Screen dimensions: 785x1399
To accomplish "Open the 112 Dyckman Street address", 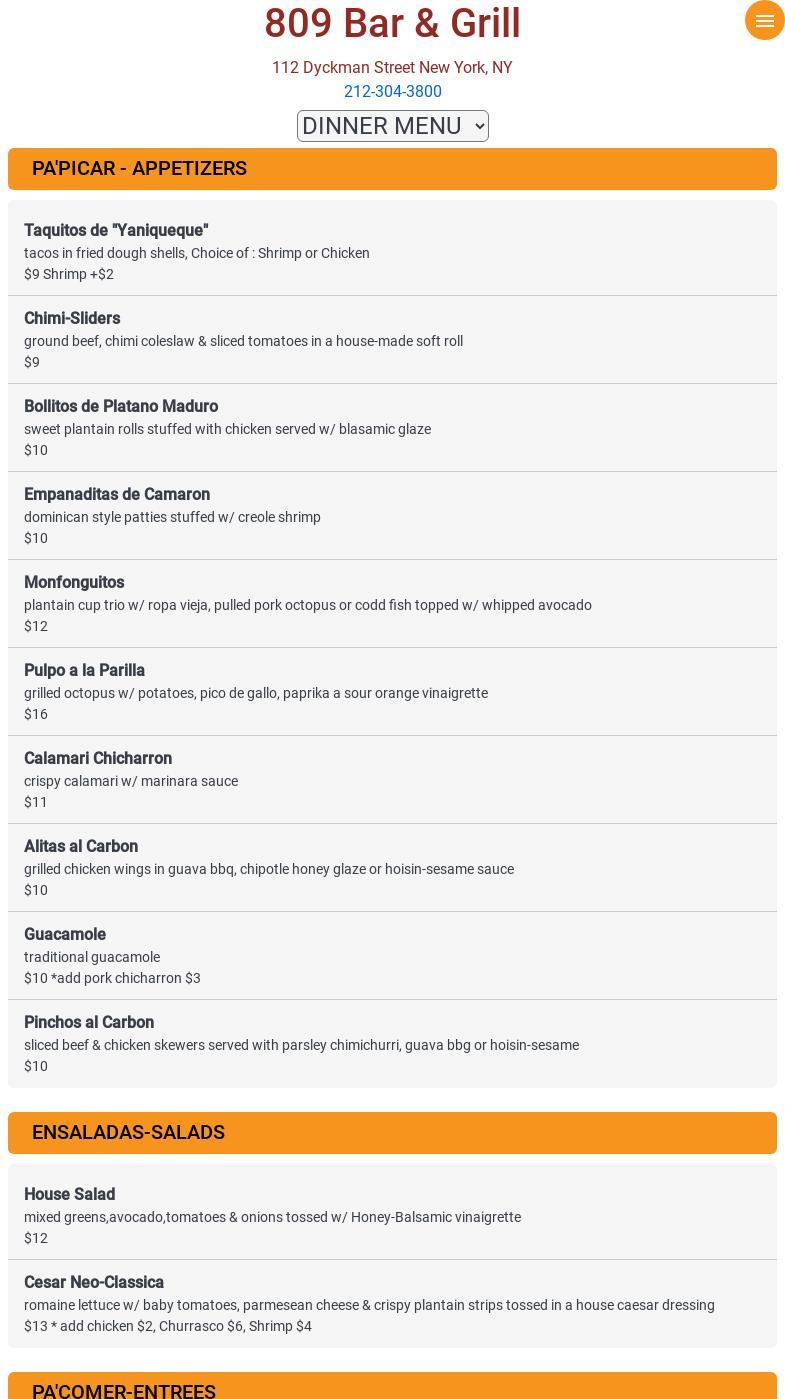I will [392, 68].
